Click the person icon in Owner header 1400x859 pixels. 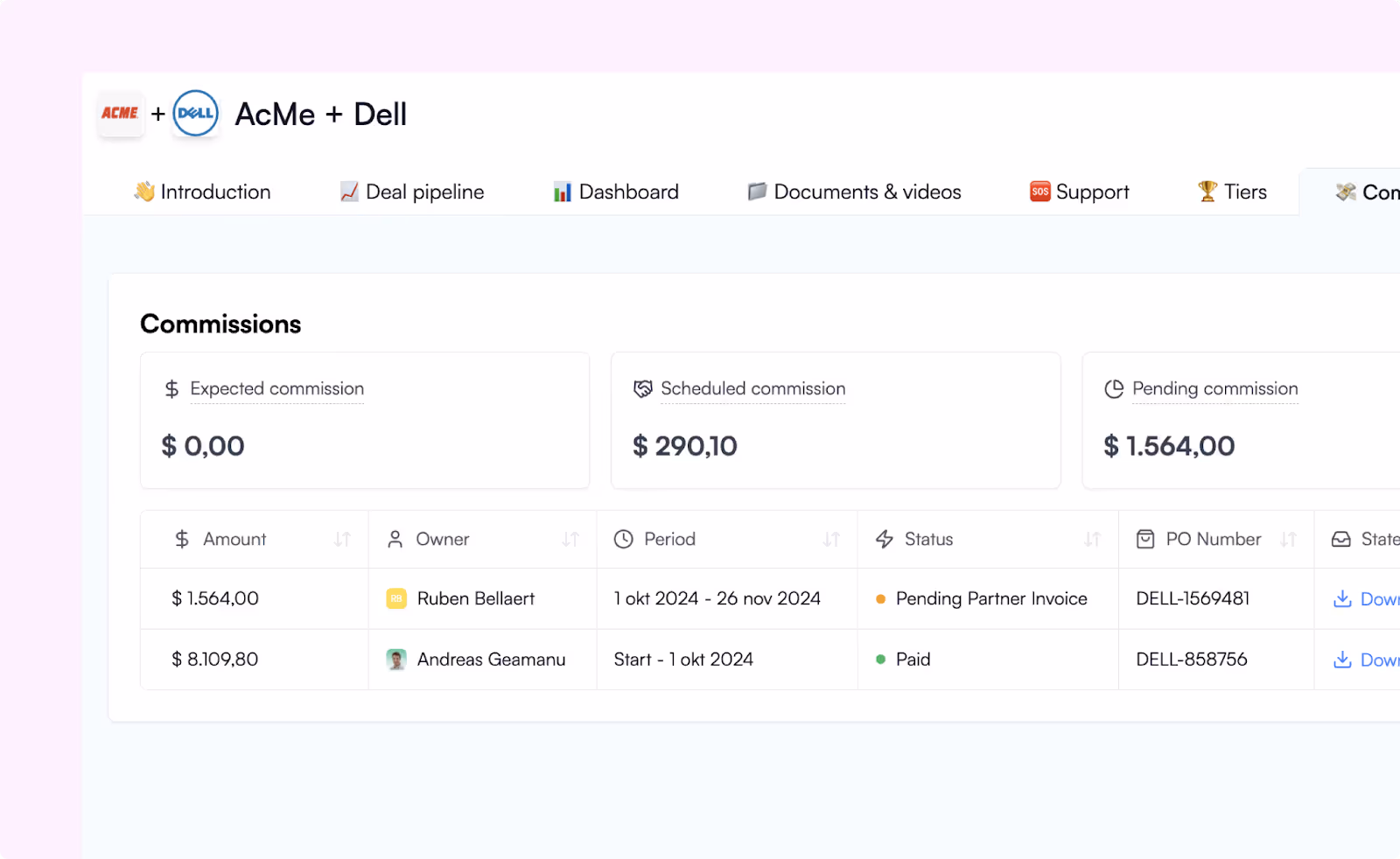pyautogui.click(x=395, y=539)
